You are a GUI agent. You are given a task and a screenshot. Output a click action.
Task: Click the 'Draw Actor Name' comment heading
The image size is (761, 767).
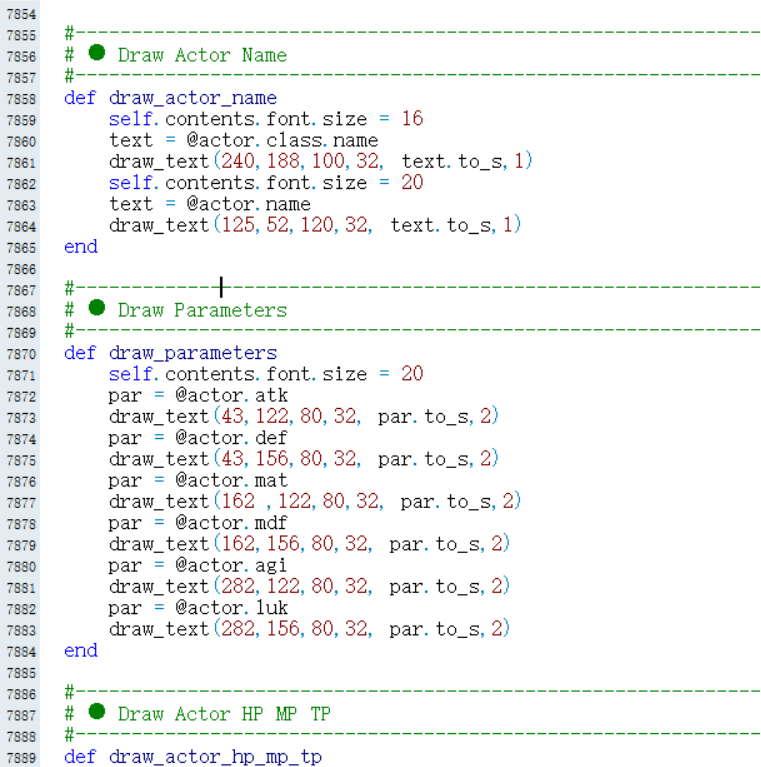tap(202, 55)
